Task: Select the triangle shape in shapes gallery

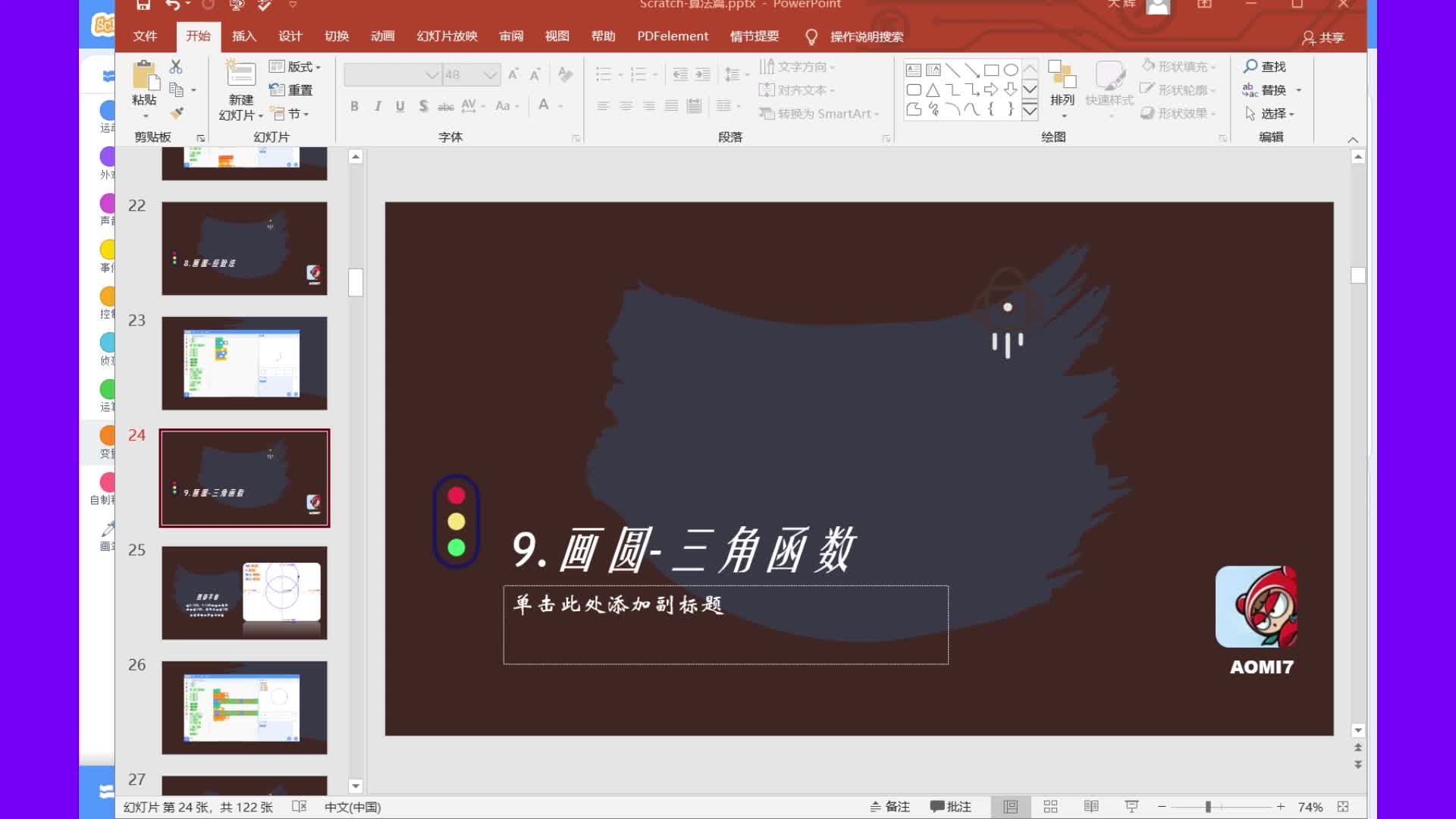Action: click(933, 90)
